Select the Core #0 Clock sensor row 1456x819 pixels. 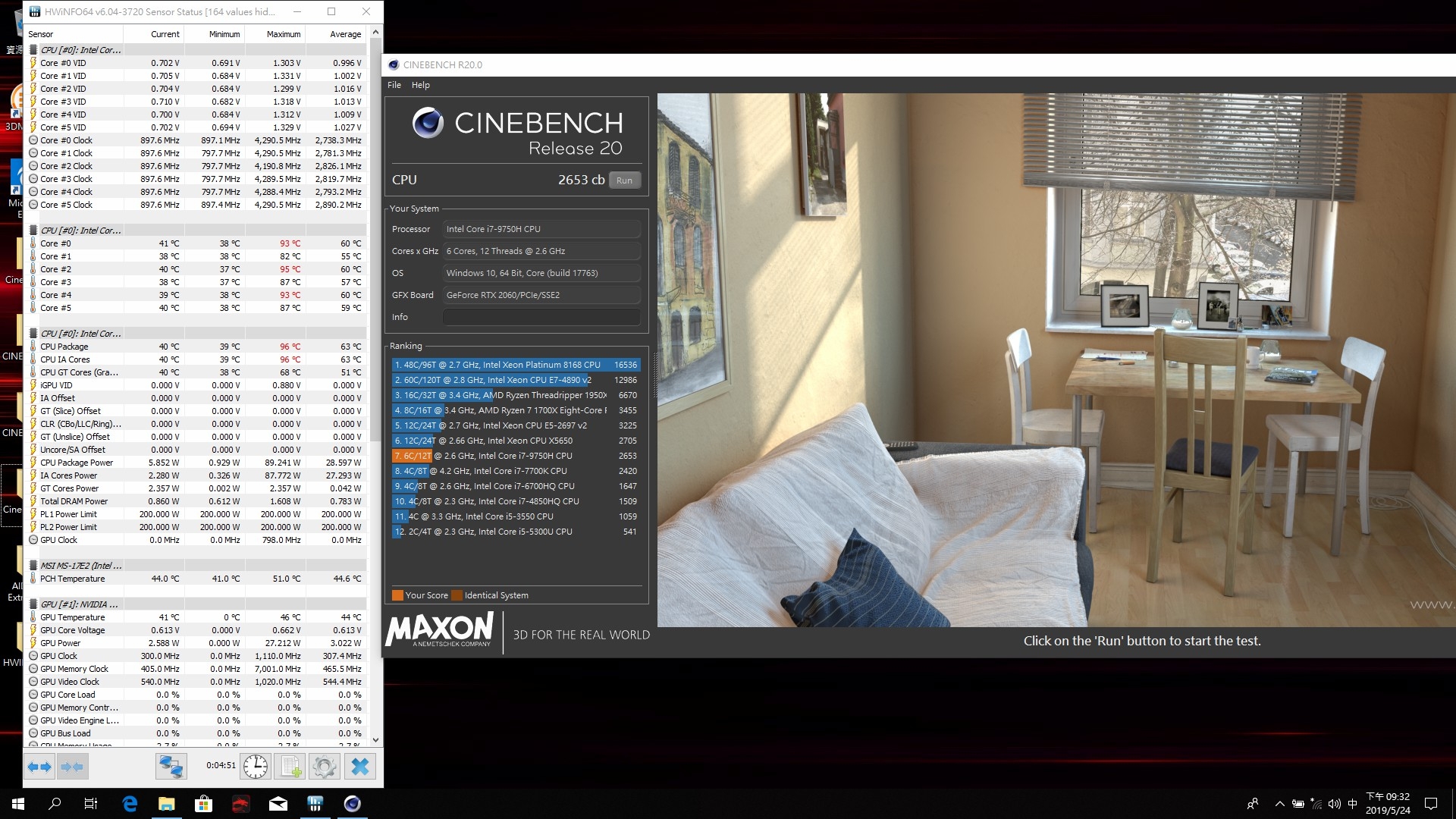[x=196, y=140]
